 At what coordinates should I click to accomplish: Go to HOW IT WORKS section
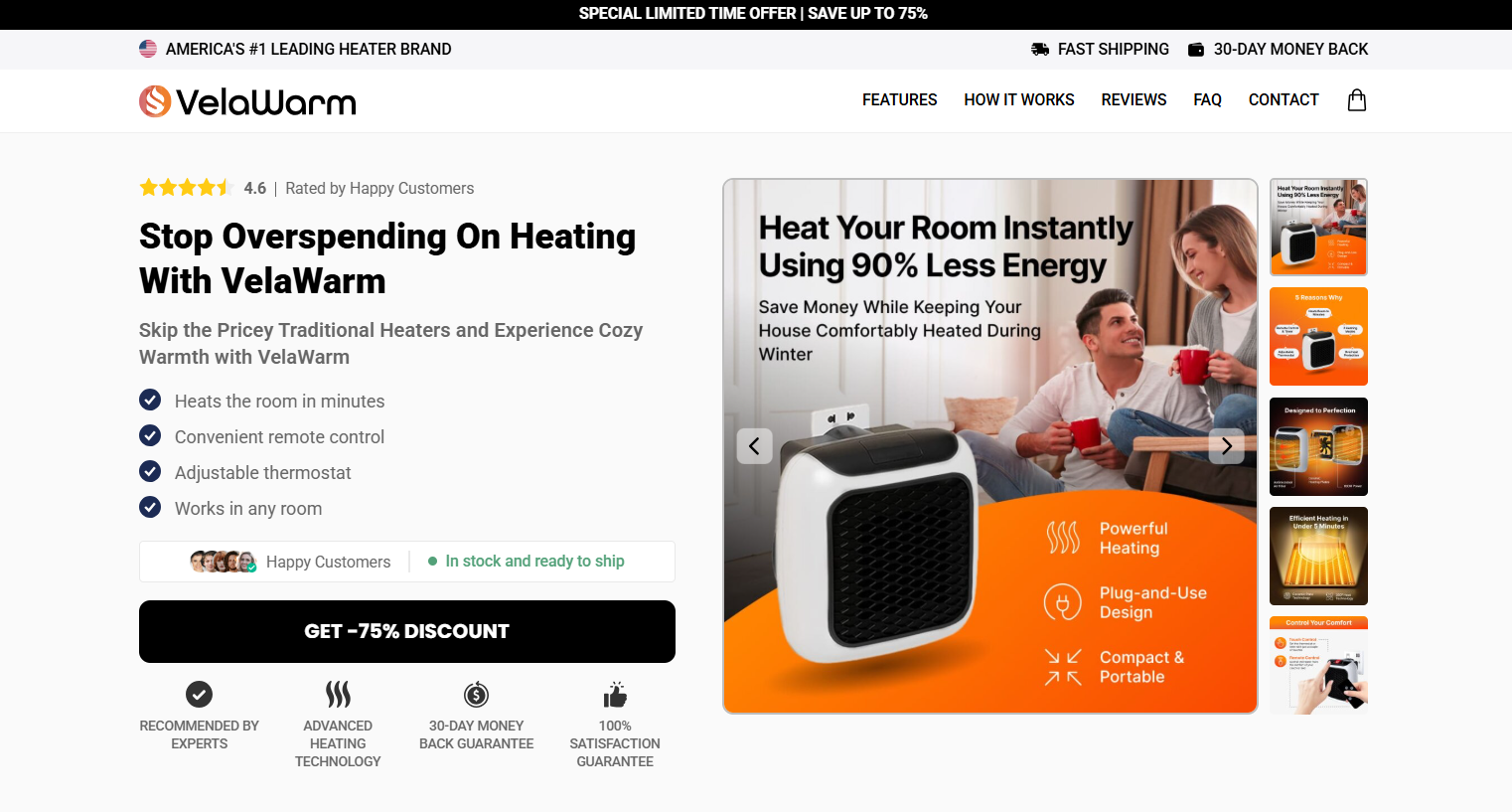pyautogui.click(x=1019, y=99)
